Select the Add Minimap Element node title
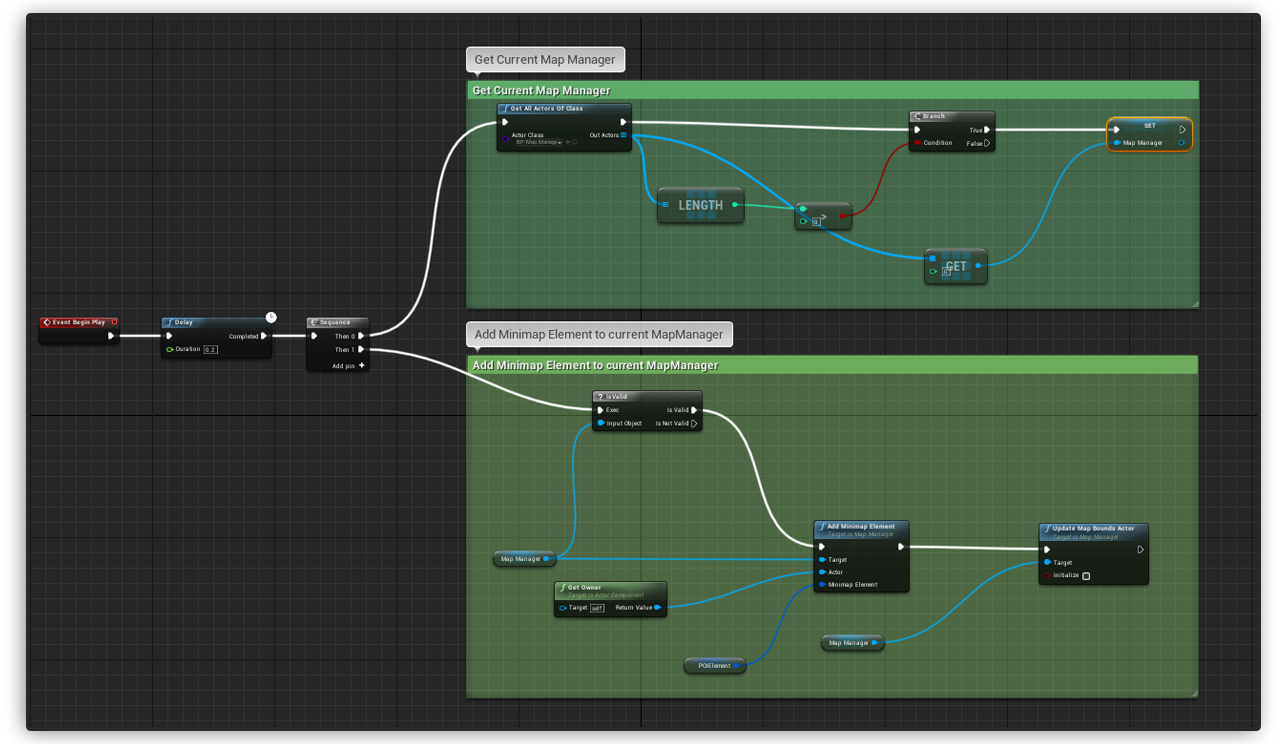 click(861, 526)
